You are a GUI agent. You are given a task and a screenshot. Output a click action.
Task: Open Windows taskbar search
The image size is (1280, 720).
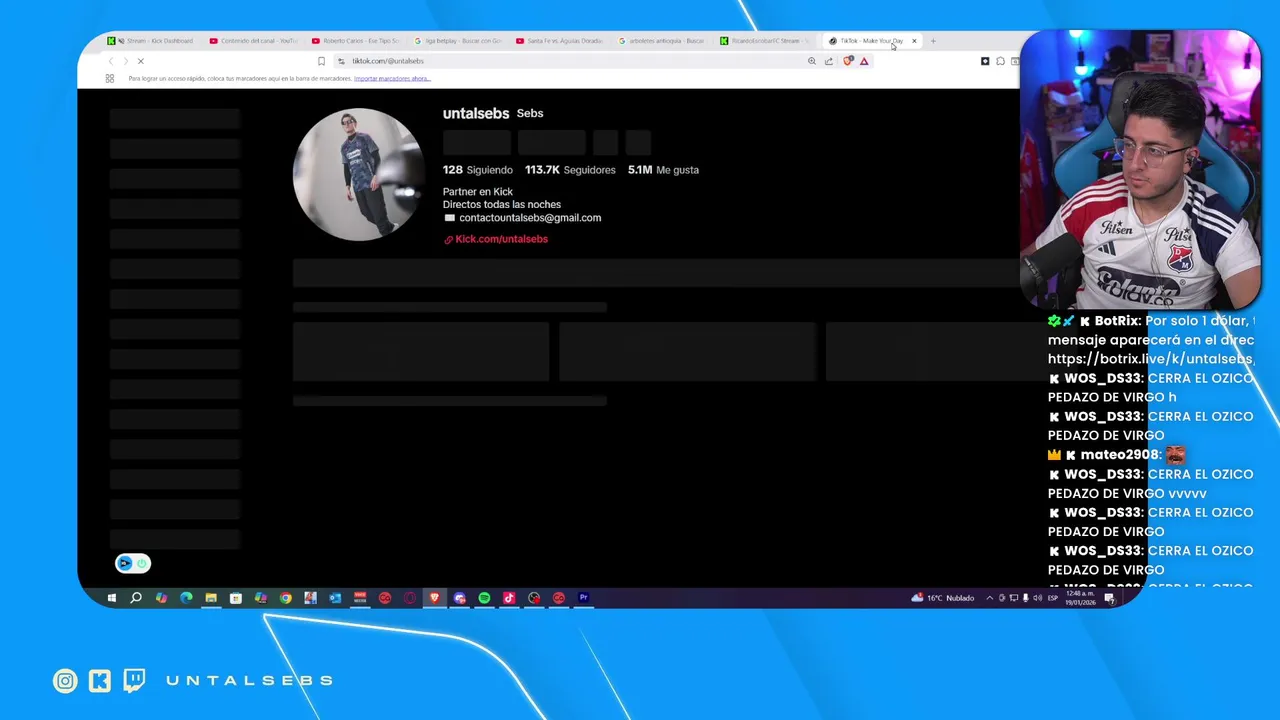pyautogui.click(x=136, y=598)
